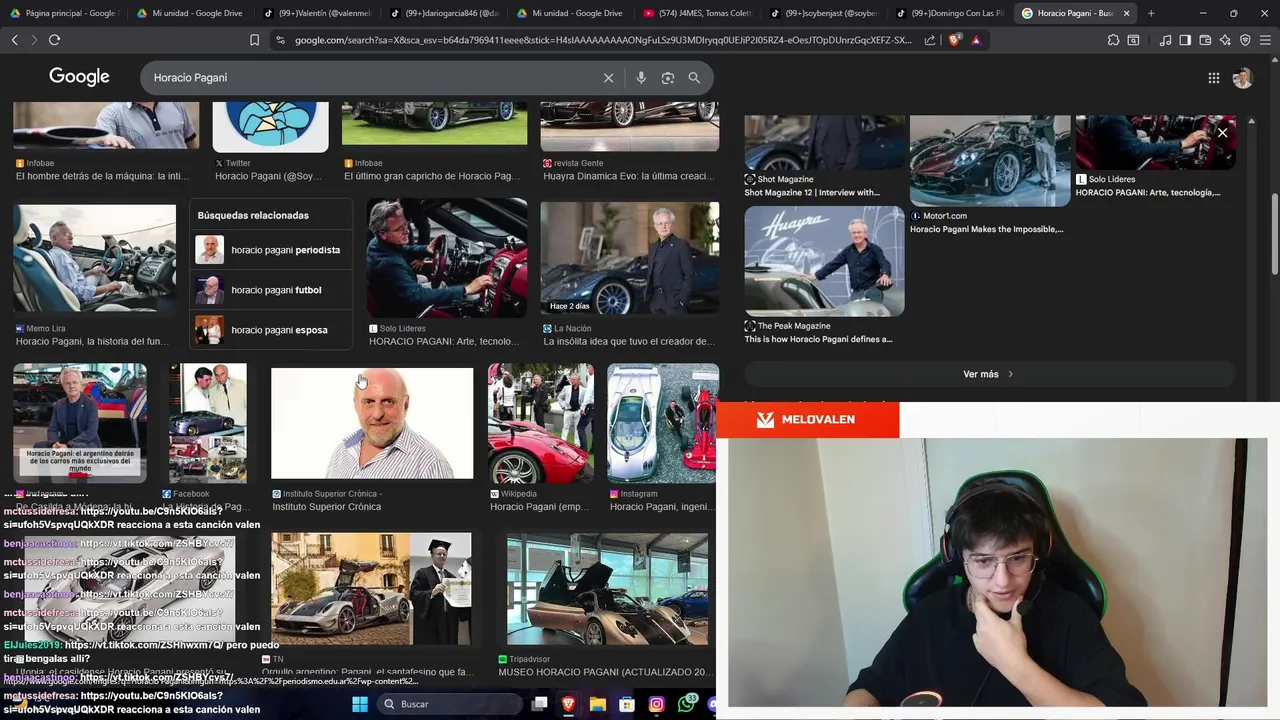Close the Horacio Pagani search tab
Viewport: 1280px width, 720px height.
pyautogui.click(x=1127, y=13)
